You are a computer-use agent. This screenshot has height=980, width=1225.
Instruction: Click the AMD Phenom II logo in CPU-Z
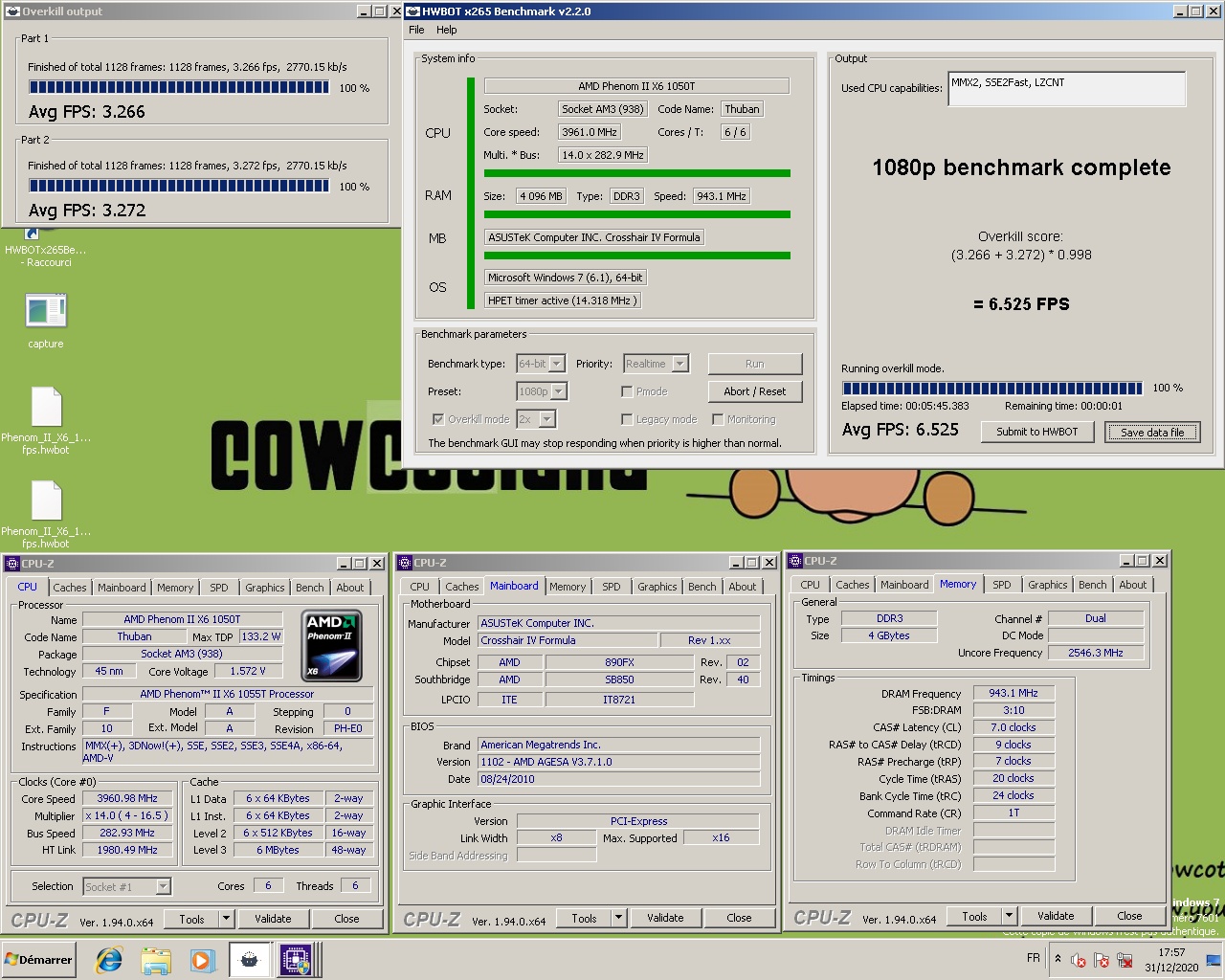coord(331,645)
